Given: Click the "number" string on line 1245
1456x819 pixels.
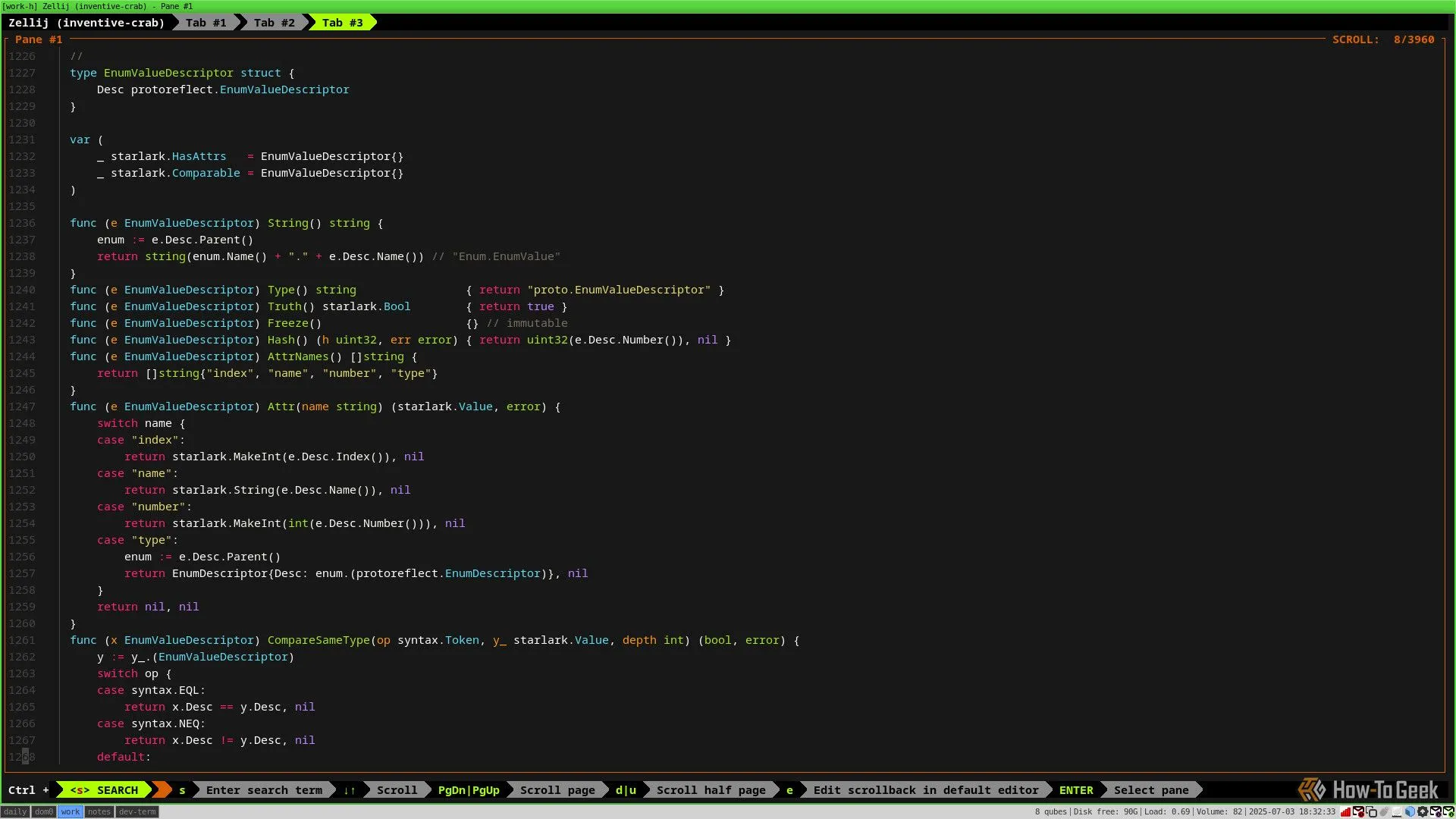Looking at the screenshot, I should pos(350,373).
